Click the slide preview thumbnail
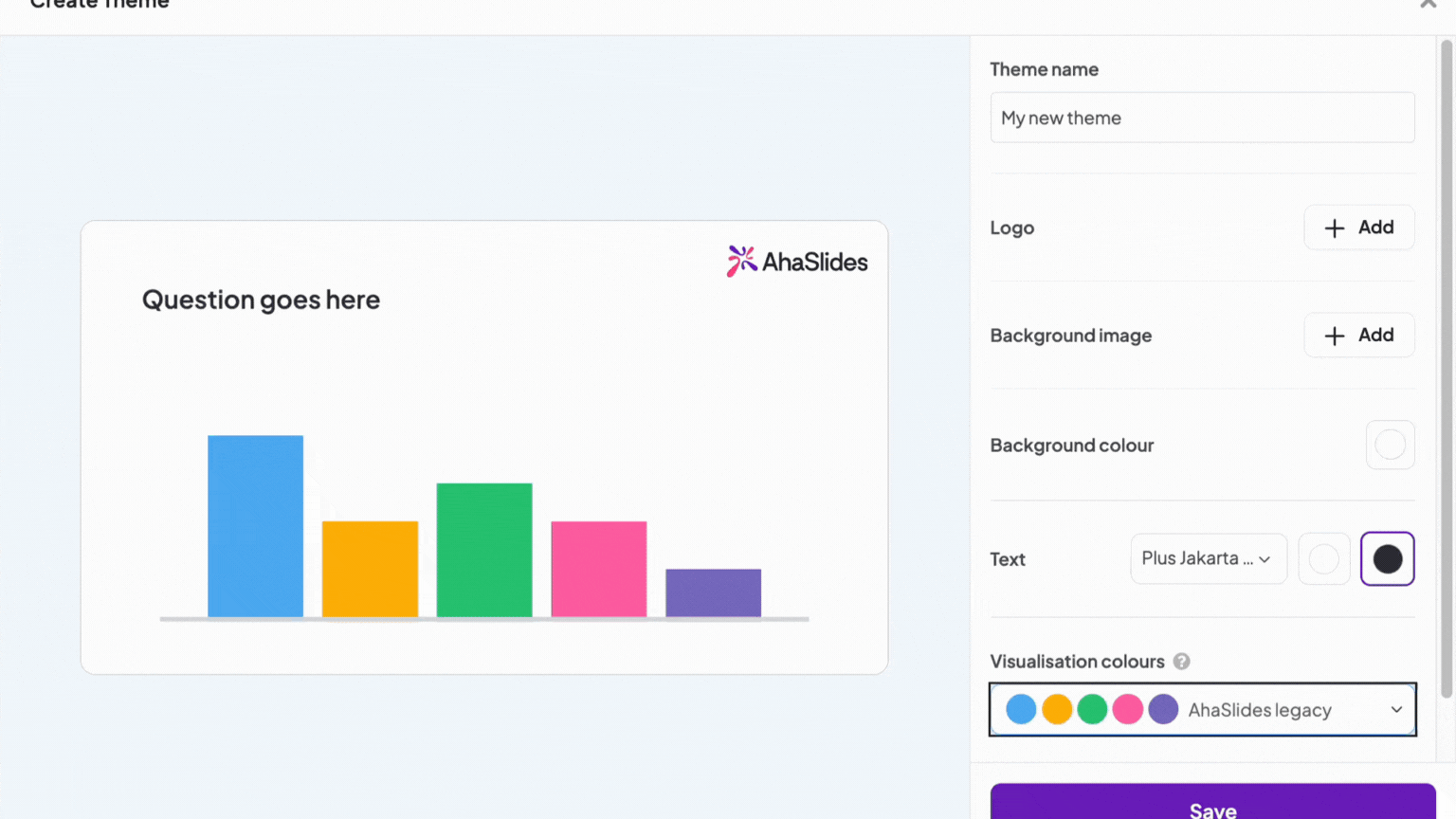The width and height of the screenshot is (1456, 819). [x=484, y=447]
